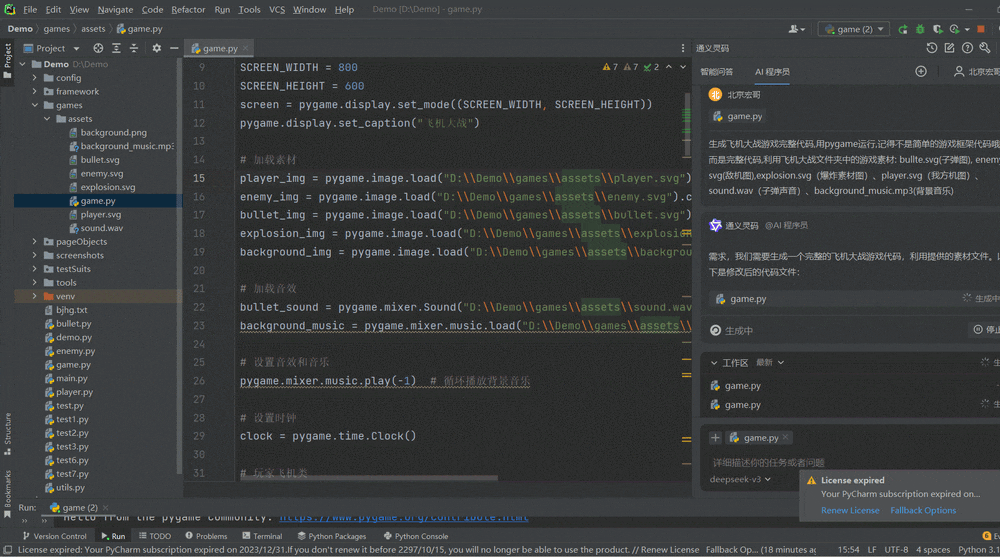Image resolution: width=1000 pixels, height=557 pixels.
Task: Click the Rerun icon next to the run configuration
Action: click(x=904, y=29)
